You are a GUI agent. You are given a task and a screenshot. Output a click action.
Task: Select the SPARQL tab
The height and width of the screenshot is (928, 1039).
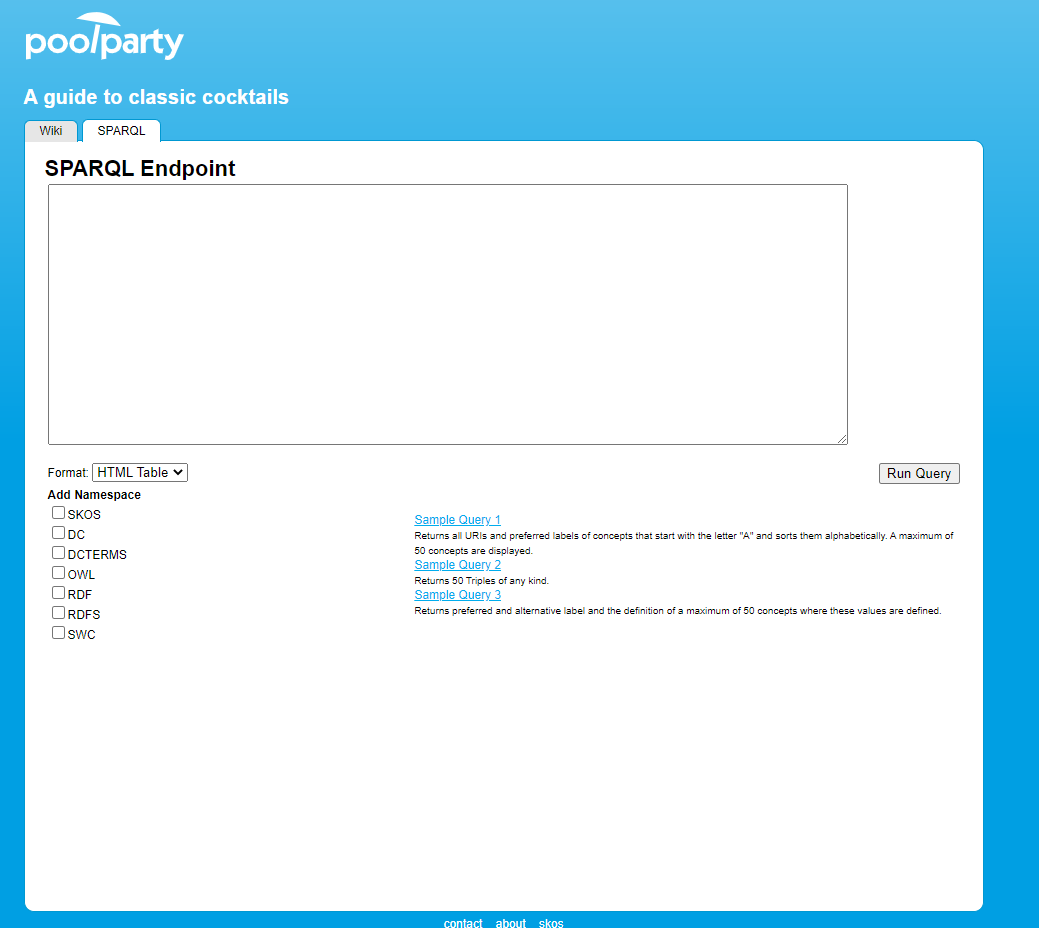[120, 130]
